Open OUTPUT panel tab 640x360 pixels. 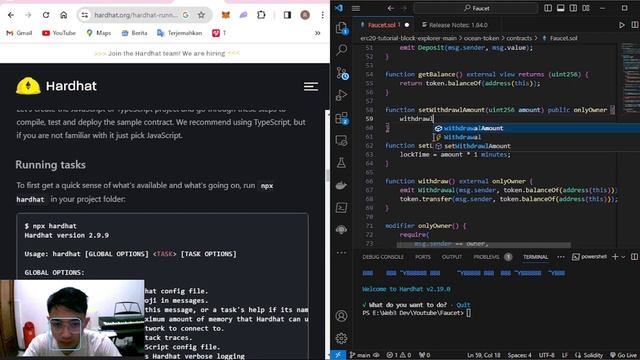tap(452, 257)
